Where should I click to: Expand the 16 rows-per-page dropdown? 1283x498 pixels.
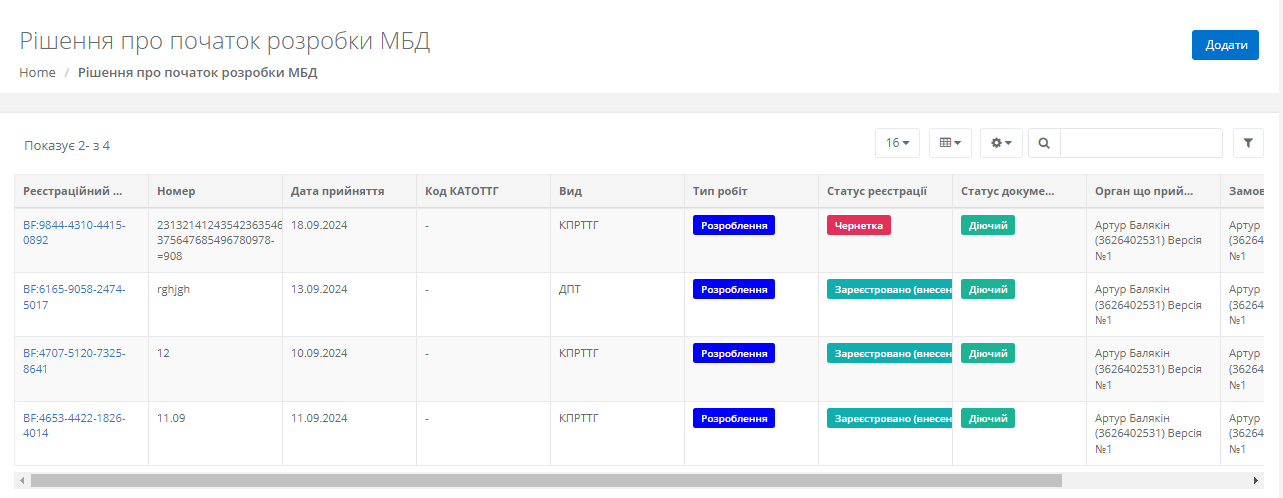(x=897, y=143)
